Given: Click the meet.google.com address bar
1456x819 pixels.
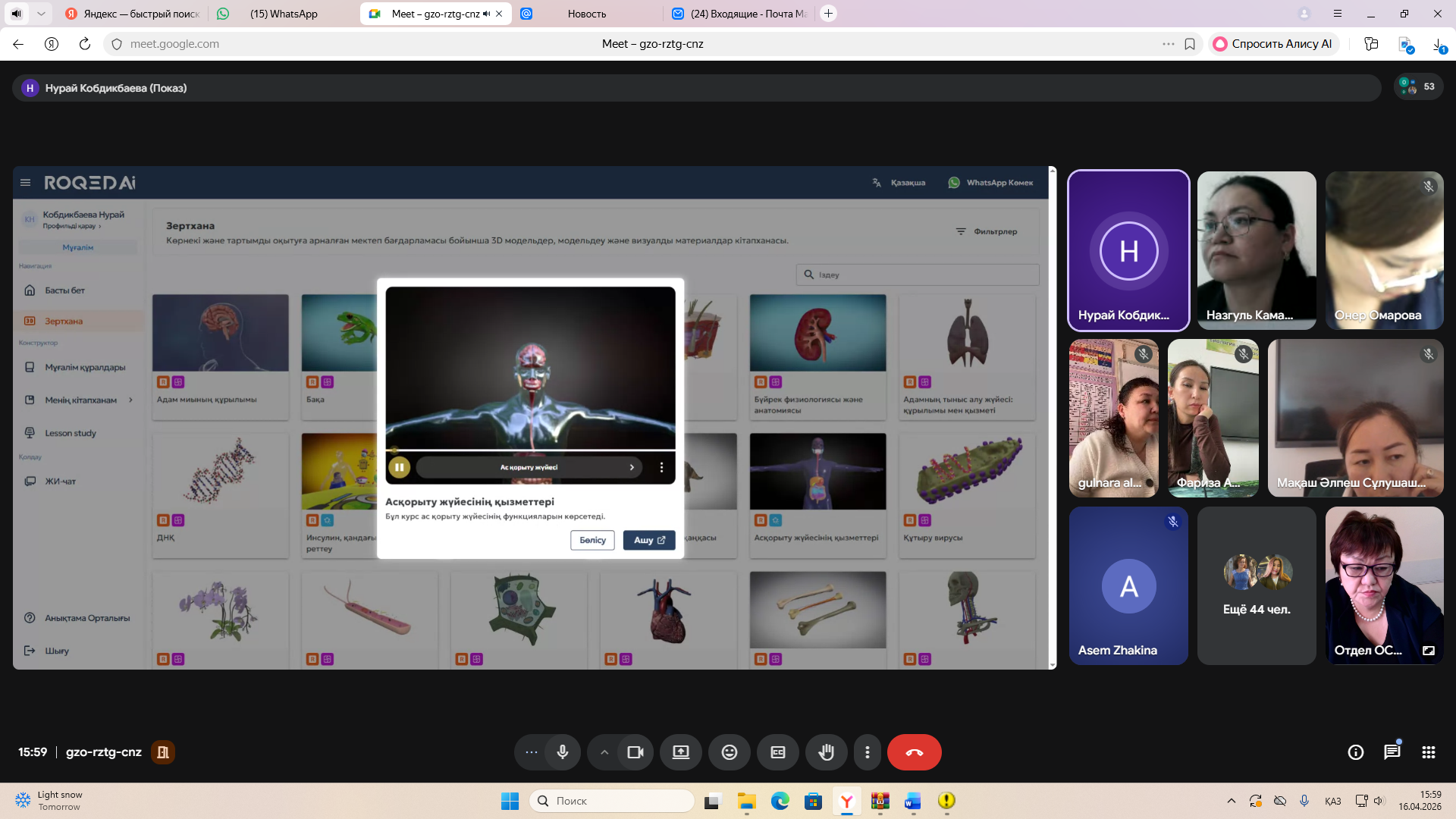Looking at the screenshot, I should [x=174, y=44].
